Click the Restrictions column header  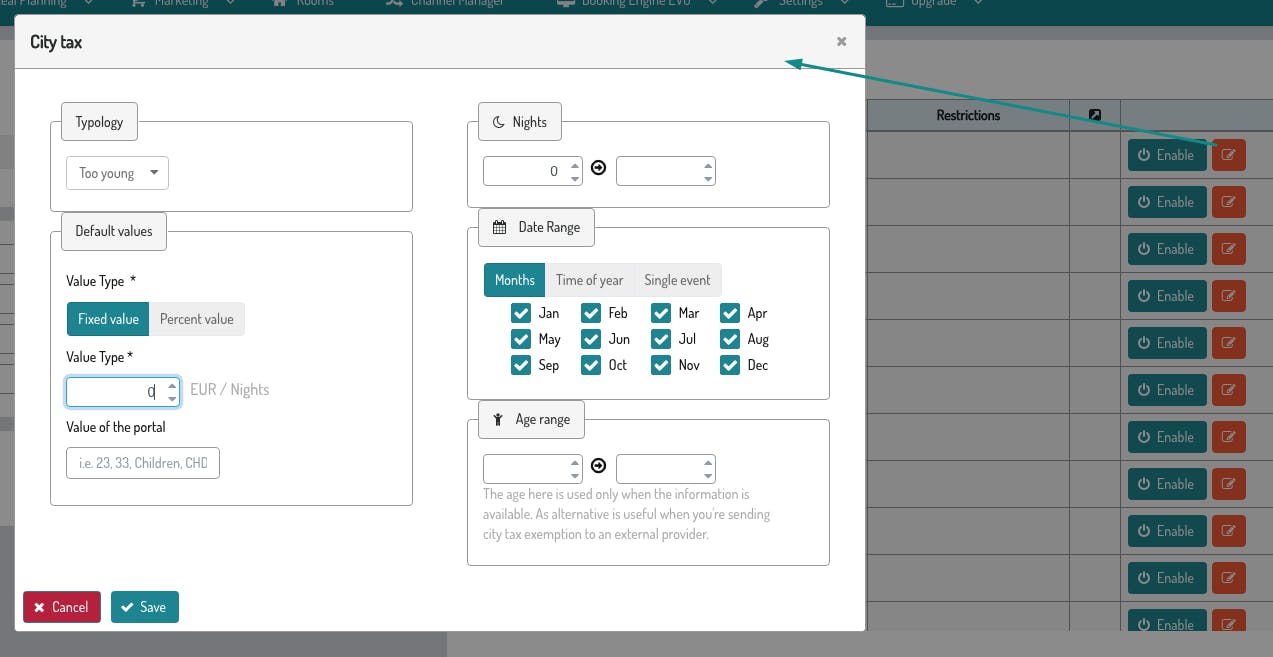(x=968, y=115)
